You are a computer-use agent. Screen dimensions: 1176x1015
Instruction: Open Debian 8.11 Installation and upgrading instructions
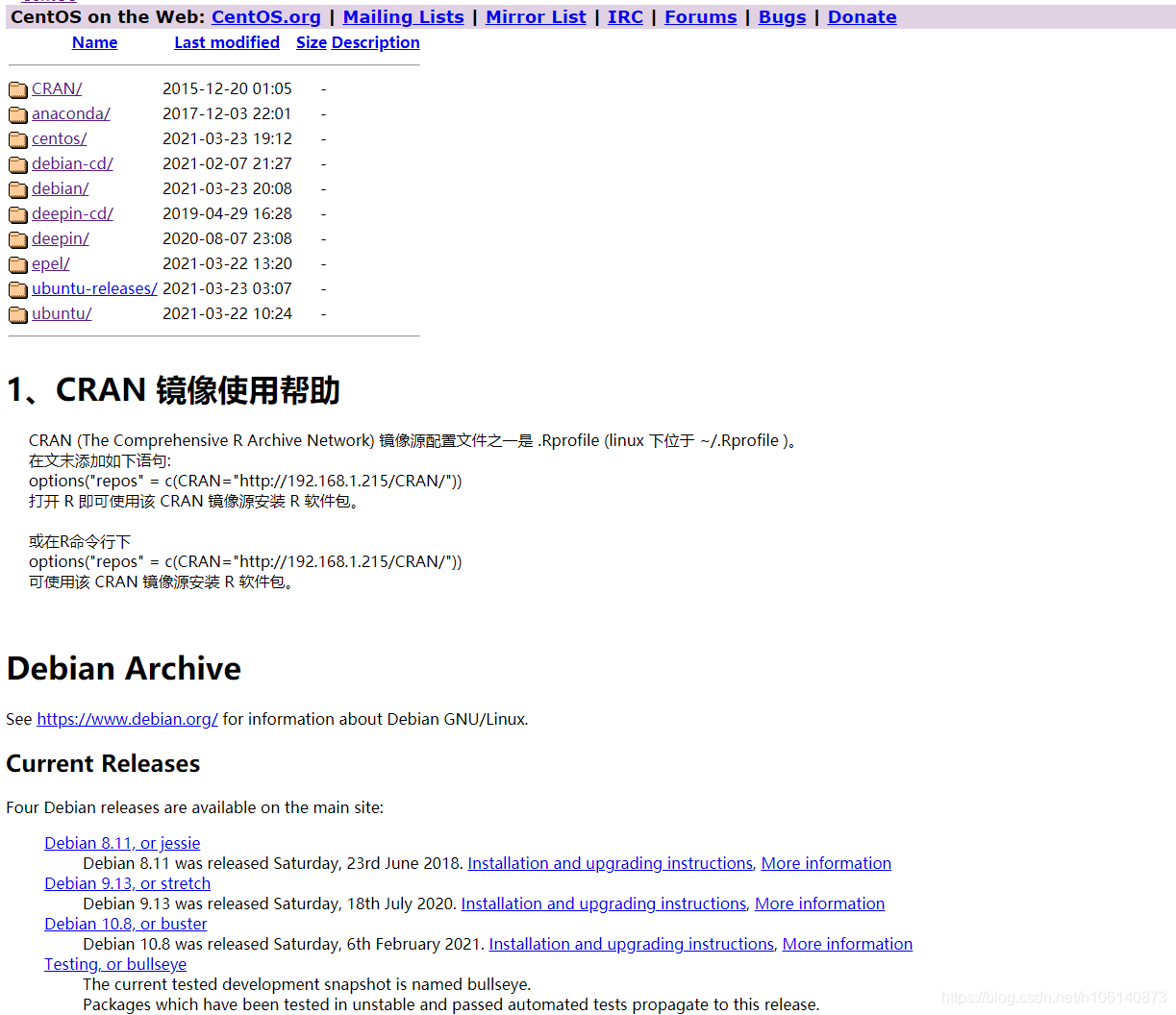[611, 863]
